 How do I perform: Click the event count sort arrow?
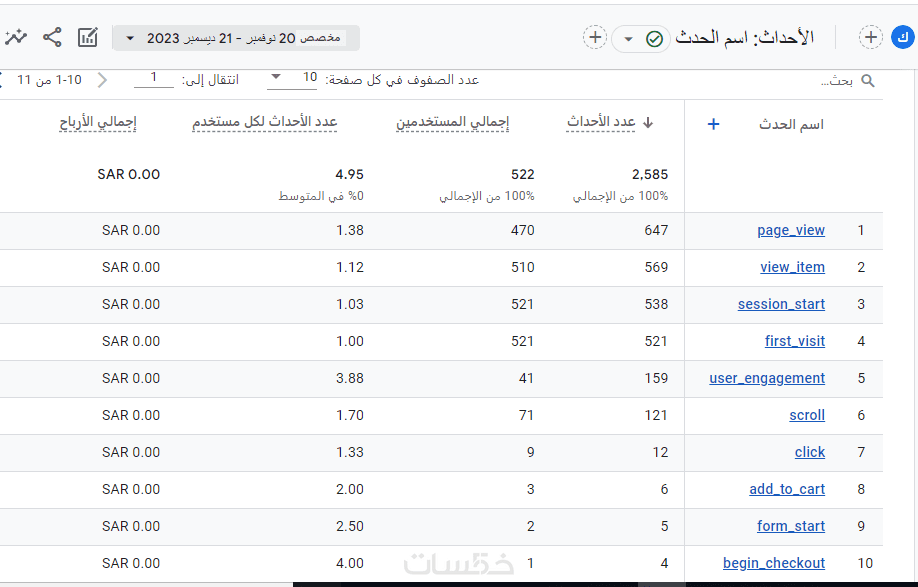(648, 122)
